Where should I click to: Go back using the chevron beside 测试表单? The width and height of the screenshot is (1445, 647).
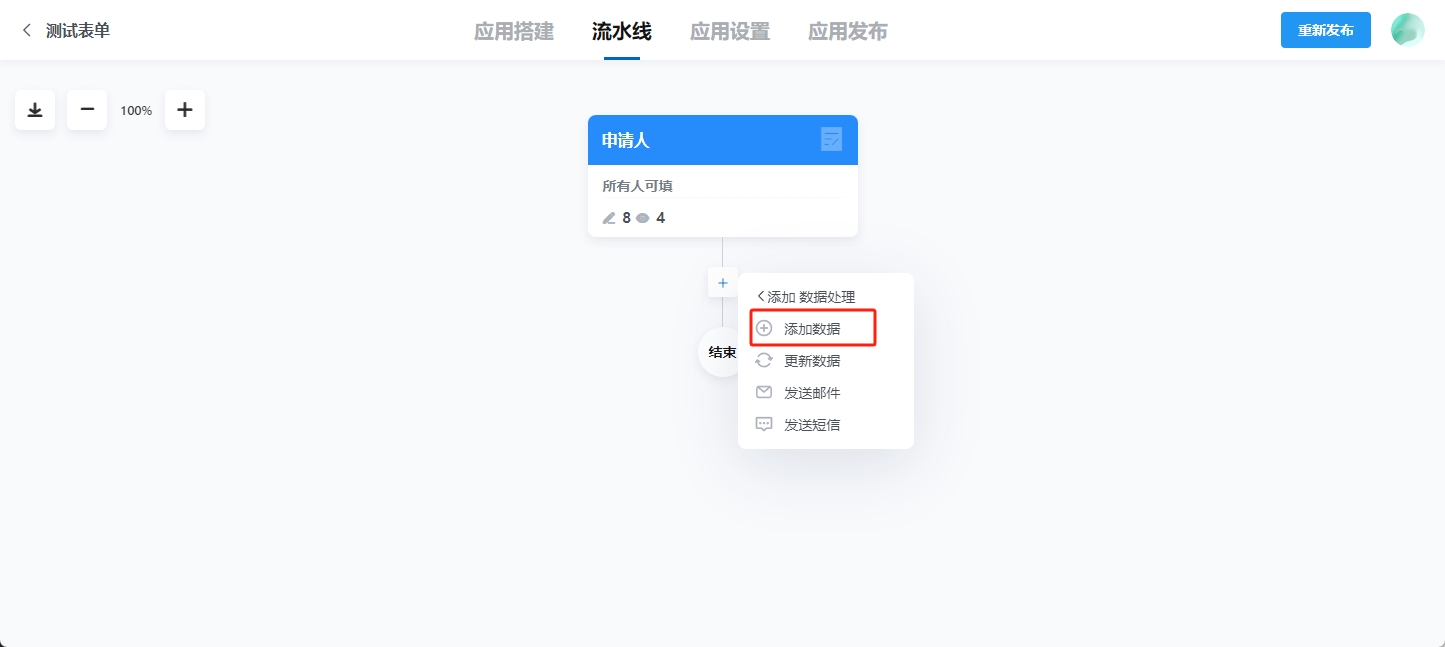coord(24,30)
